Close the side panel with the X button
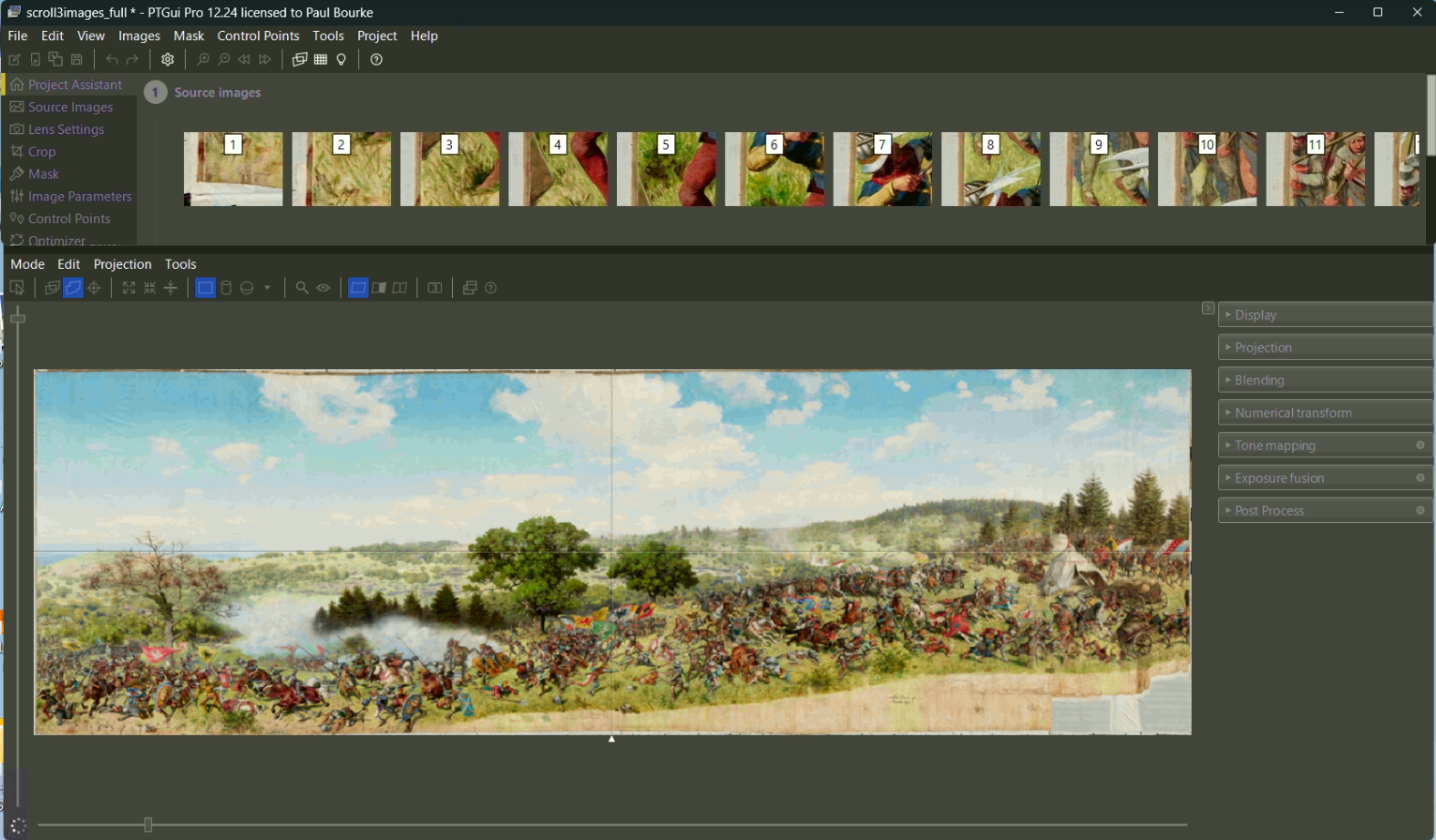1436x840 pixels. [1208, 308]
